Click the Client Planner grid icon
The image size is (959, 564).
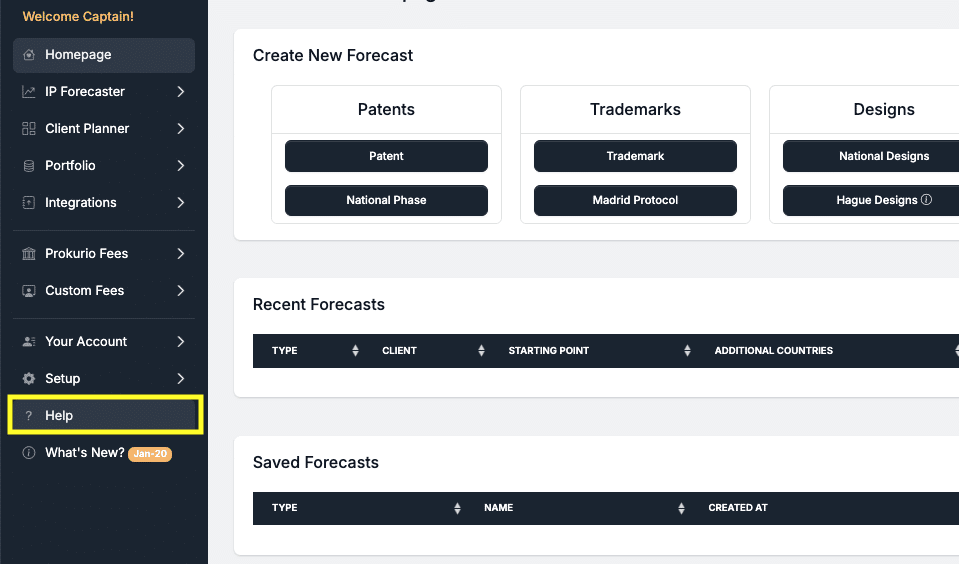tap(29, 129)
